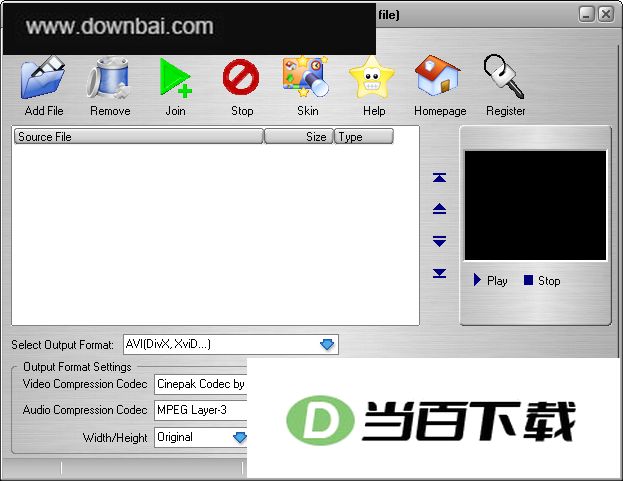Move file to bottom of list

tap(439, 273)
